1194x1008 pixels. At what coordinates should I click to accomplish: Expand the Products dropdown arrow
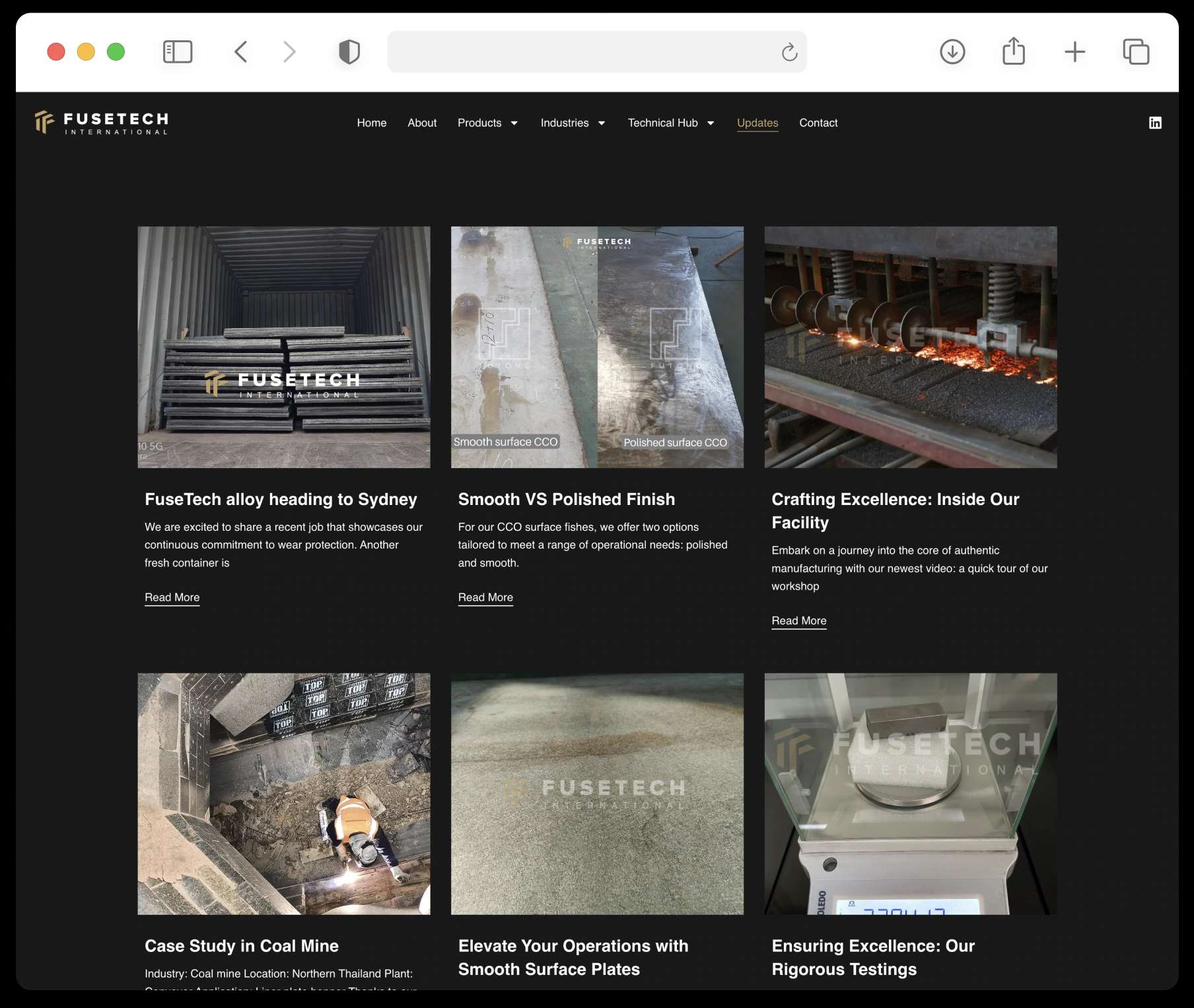click(x=514, y=123)
